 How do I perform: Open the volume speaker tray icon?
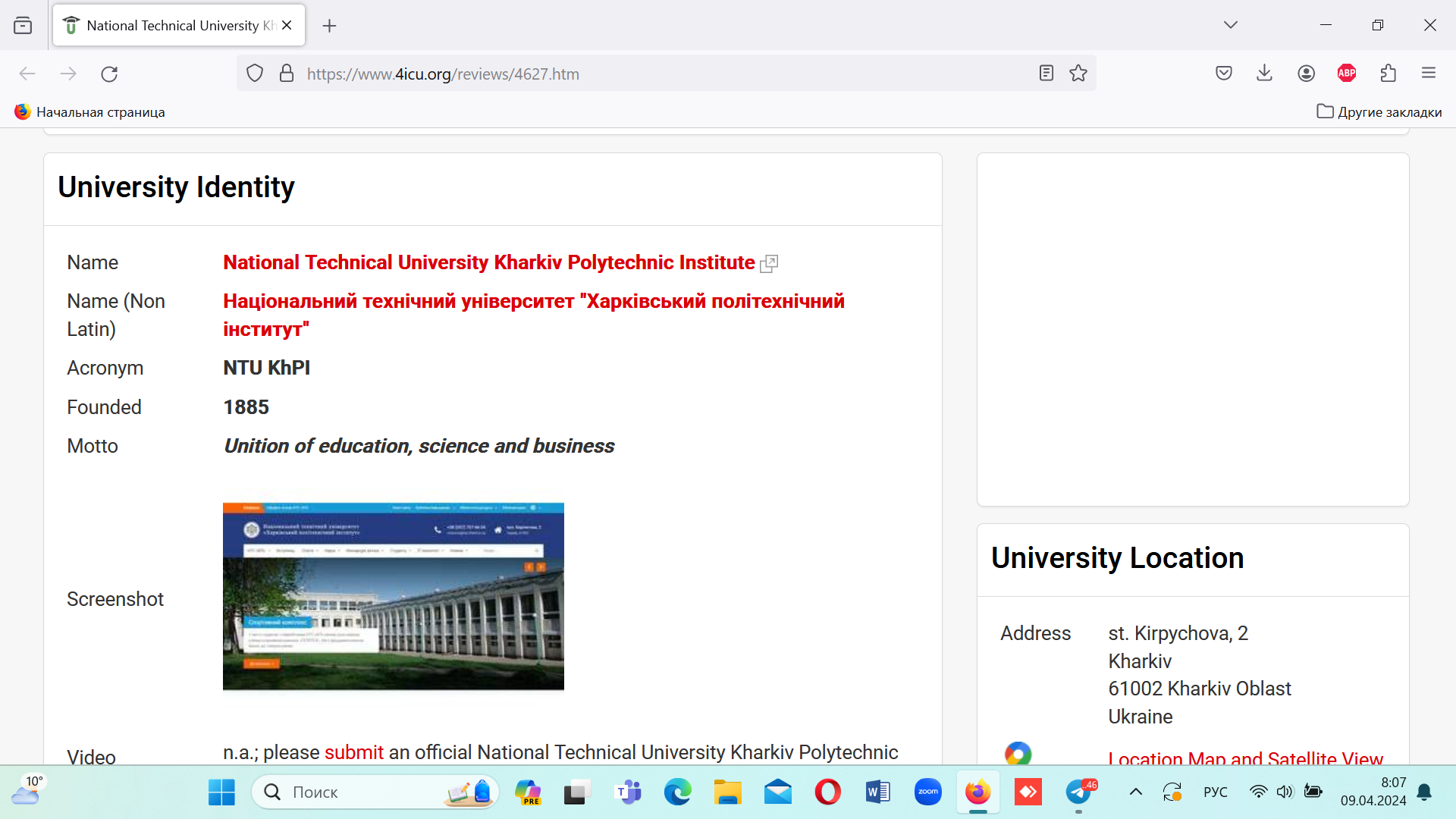[x=1285, y=792]
